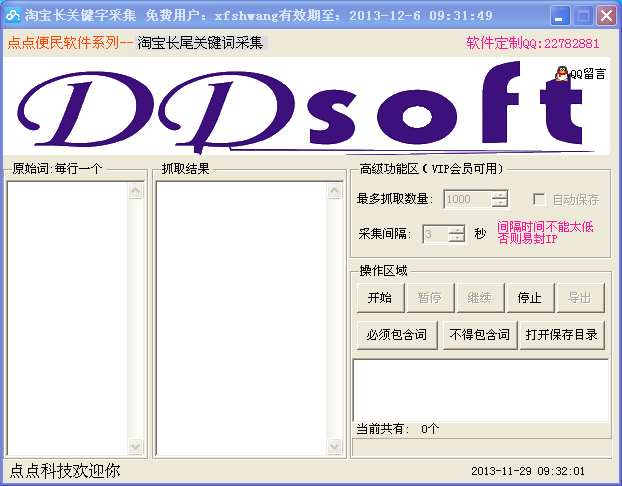Click the 最多抓取数量 field showing 1000
The width and height of the screenshot is (622, 486).
[x=468, y=199]
